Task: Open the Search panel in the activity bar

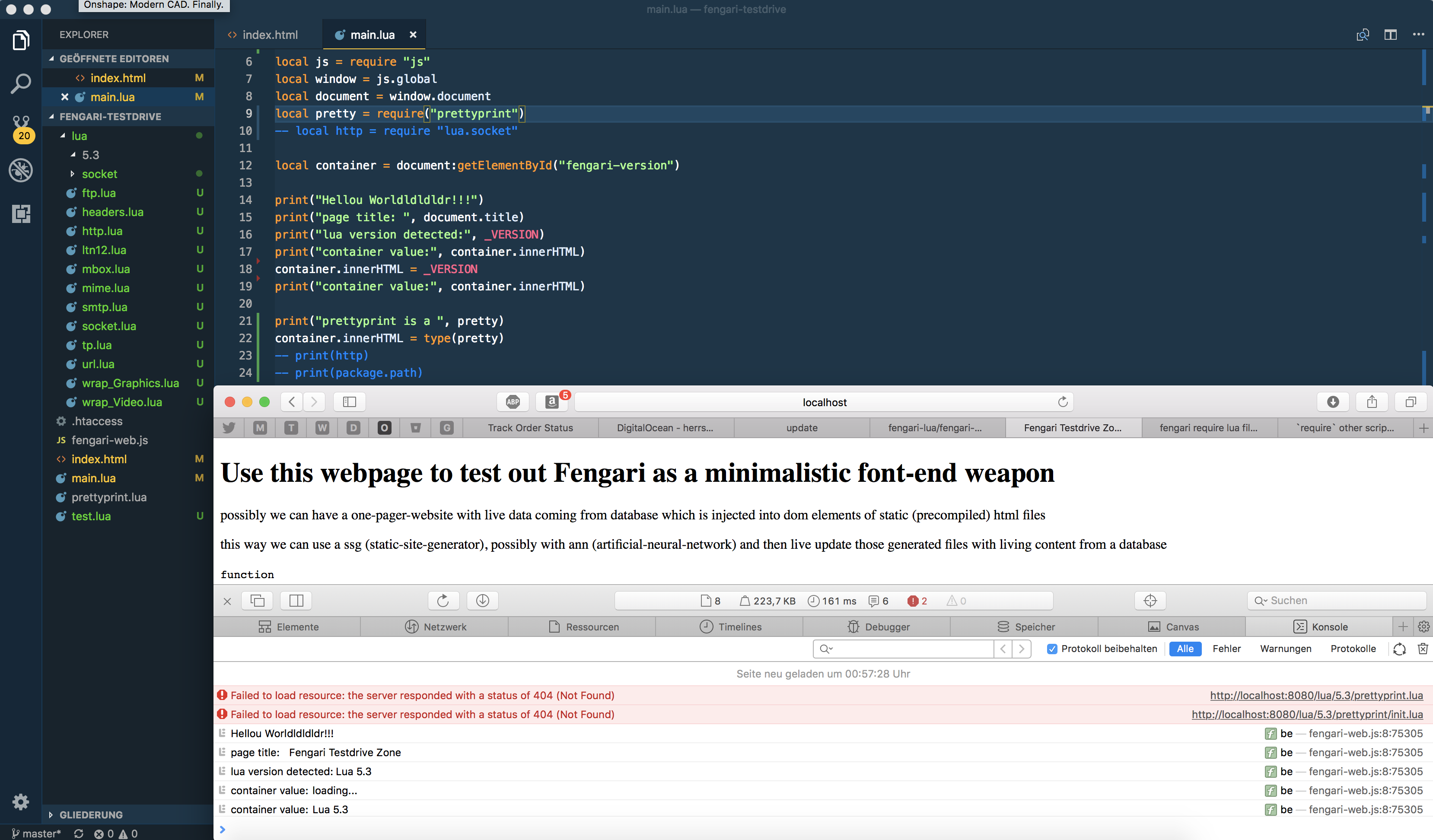Action: [20, 83]
